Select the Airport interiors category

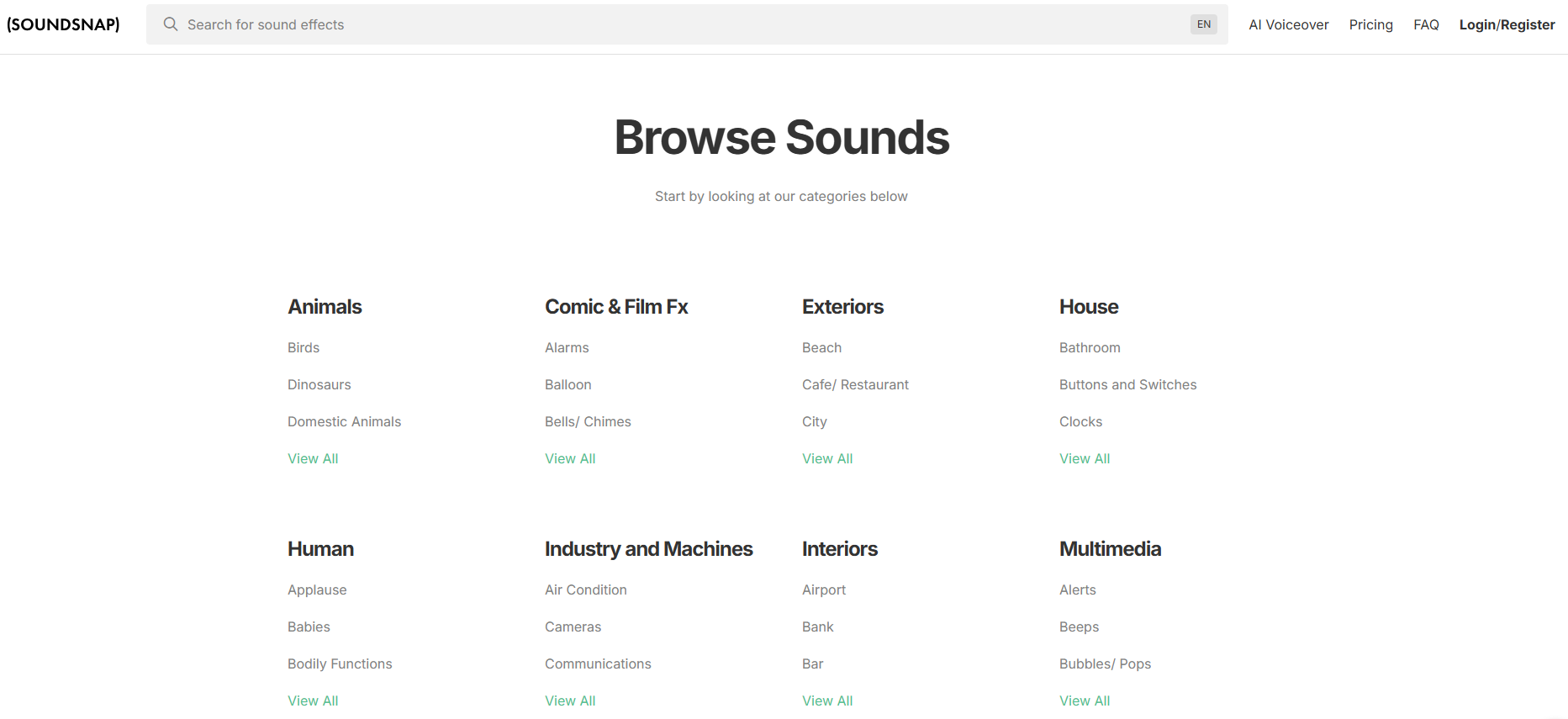tap(824, 589)
